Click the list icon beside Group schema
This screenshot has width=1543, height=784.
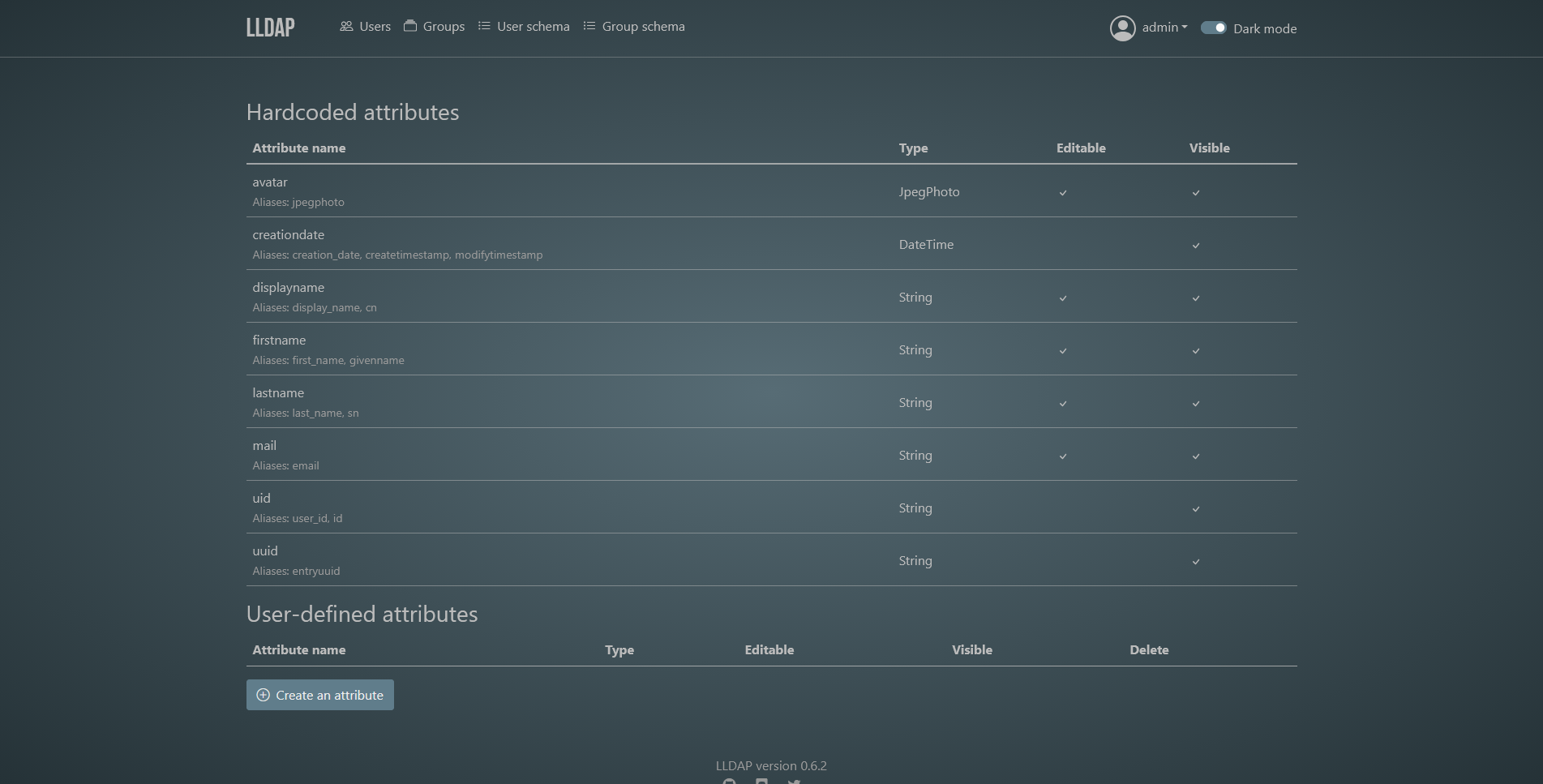point(589,27)
